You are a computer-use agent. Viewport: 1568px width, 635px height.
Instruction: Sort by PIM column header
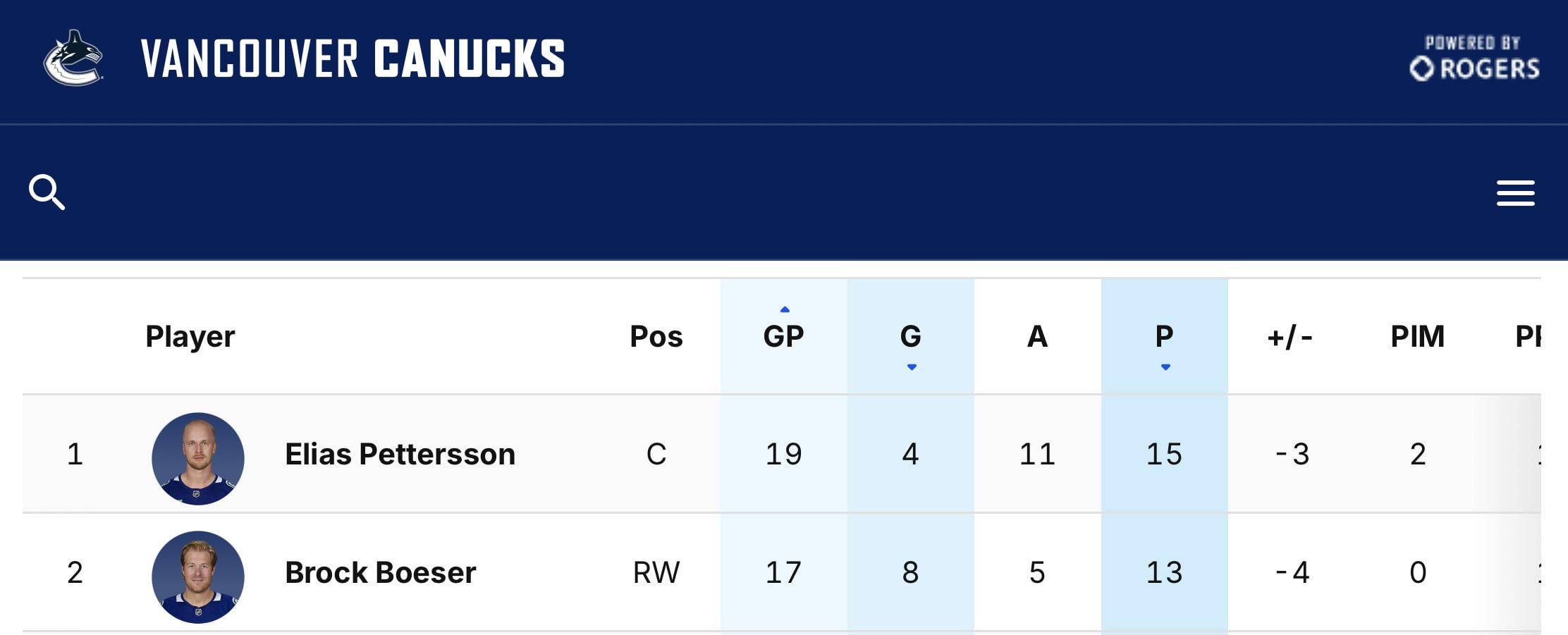1417,336
